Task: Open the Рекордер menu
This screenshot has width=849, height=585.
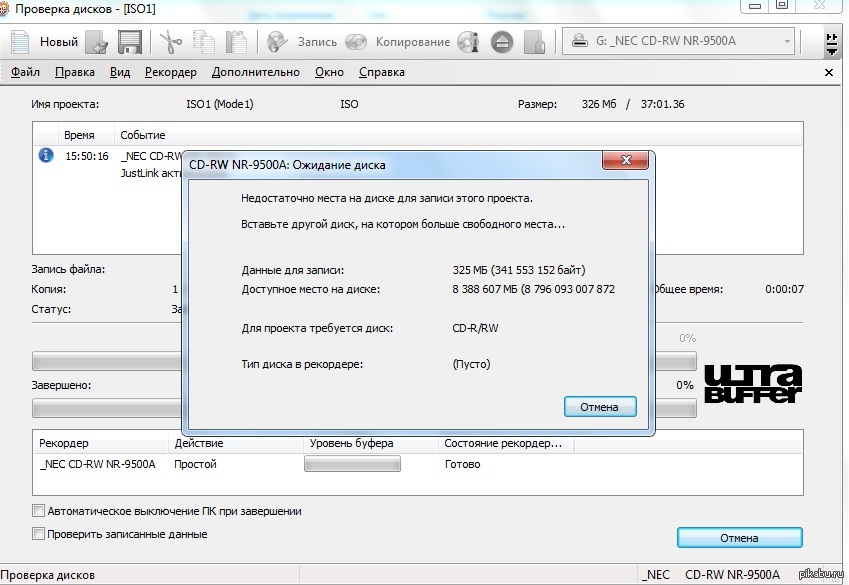Action: tap(170, 72)
